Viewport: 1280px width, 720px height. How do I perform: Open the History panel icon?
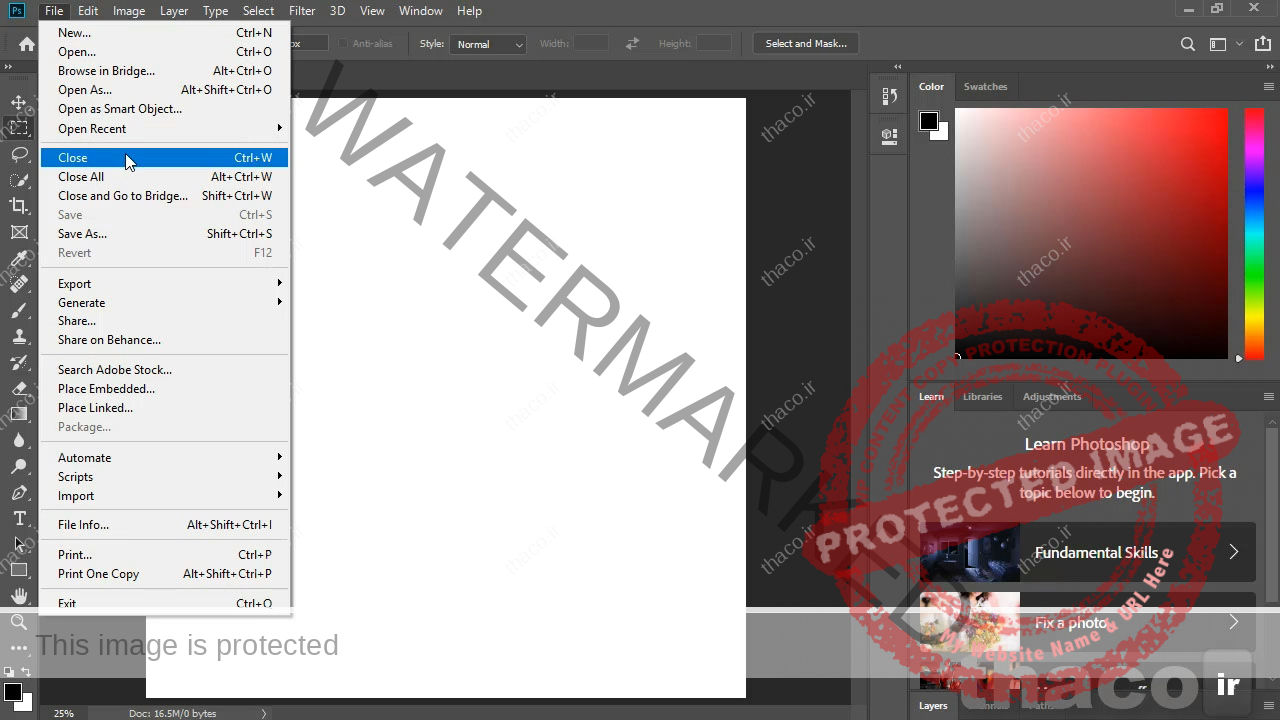[x=889, y=97]
